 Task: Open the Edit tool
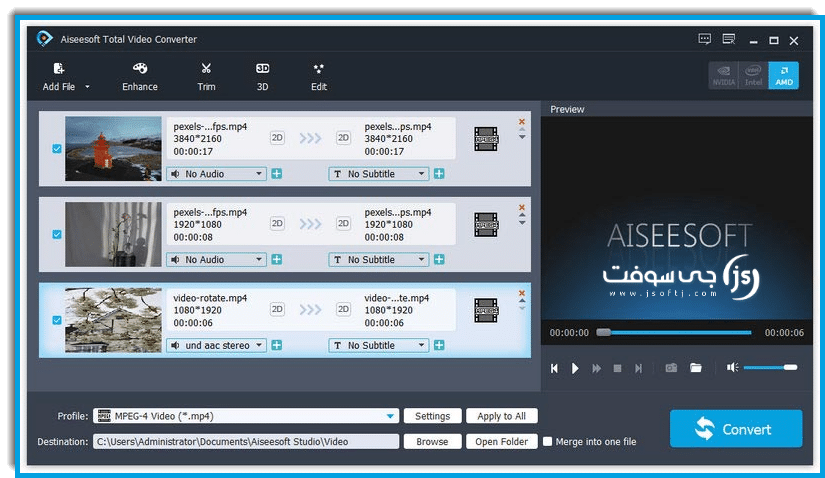pyautogui.click(x=318, y=76)
